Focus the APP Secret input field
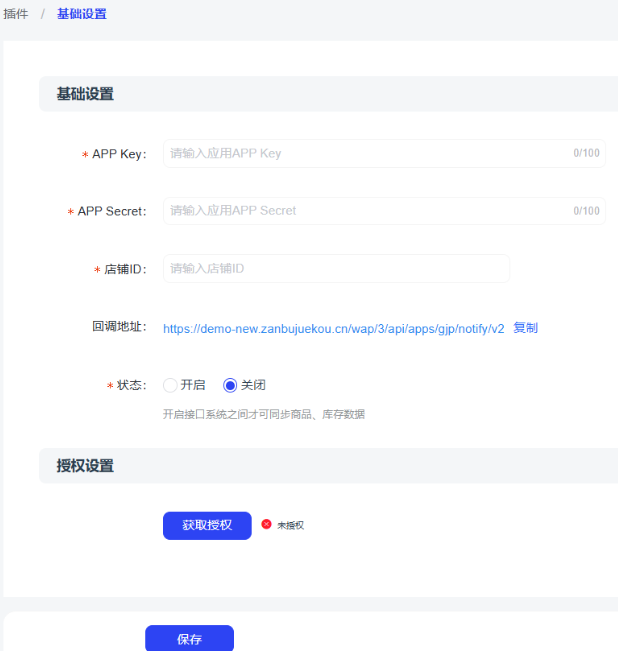The width and height of the screenshot is (618, 651). point(365,211)
